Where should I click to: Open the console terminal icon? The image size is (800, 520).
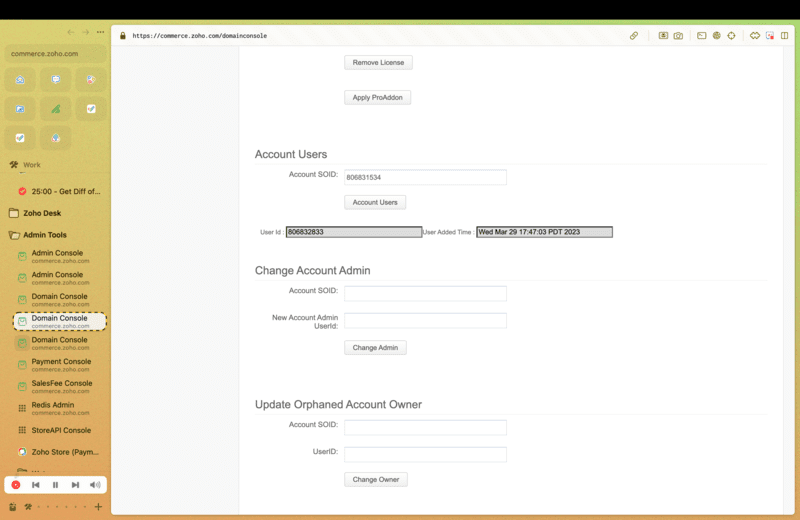pyautogui.click(x=702, y=35)
